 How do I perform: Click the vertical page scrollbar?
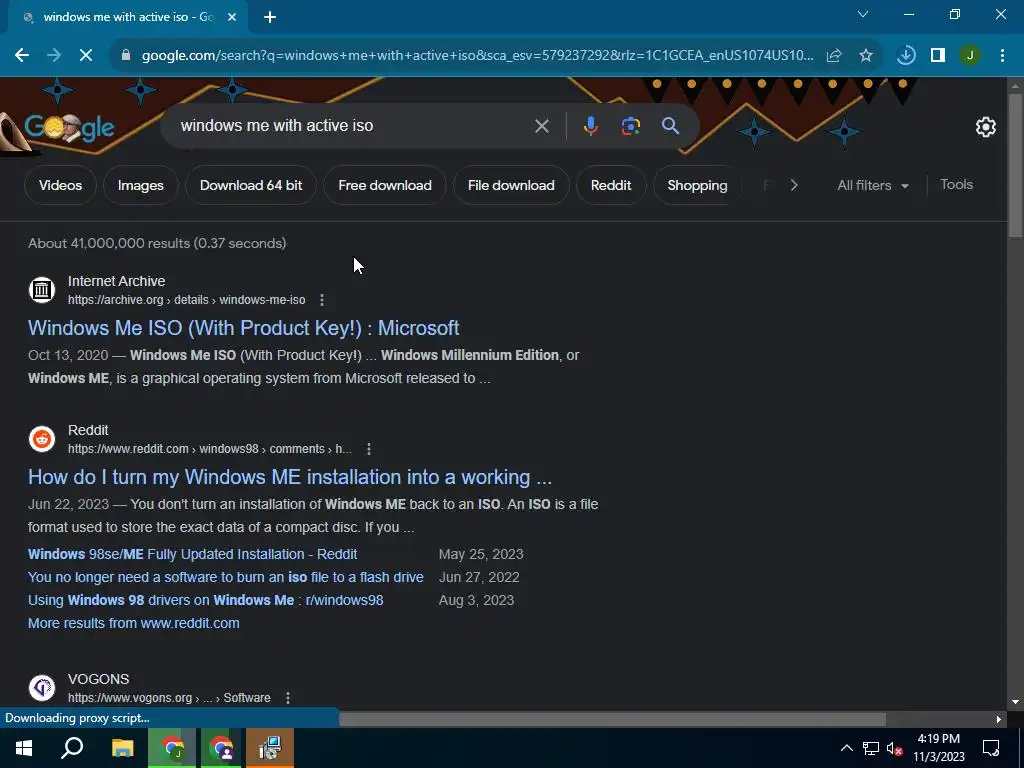click(x=1016, y=166)
